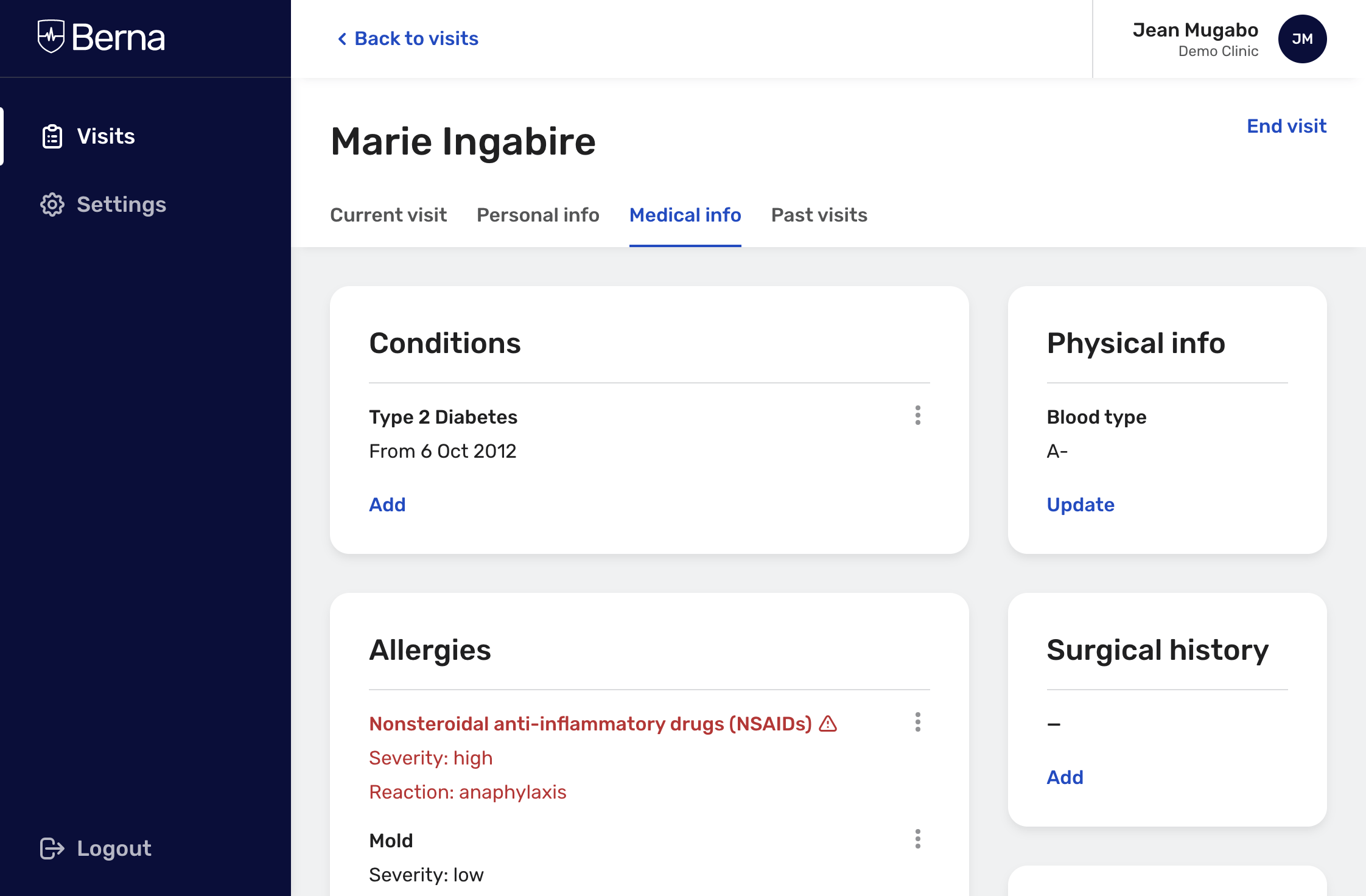Open the NSAIDs allergy options menu
The image size is (1366, 896).
tap(917, 723)
